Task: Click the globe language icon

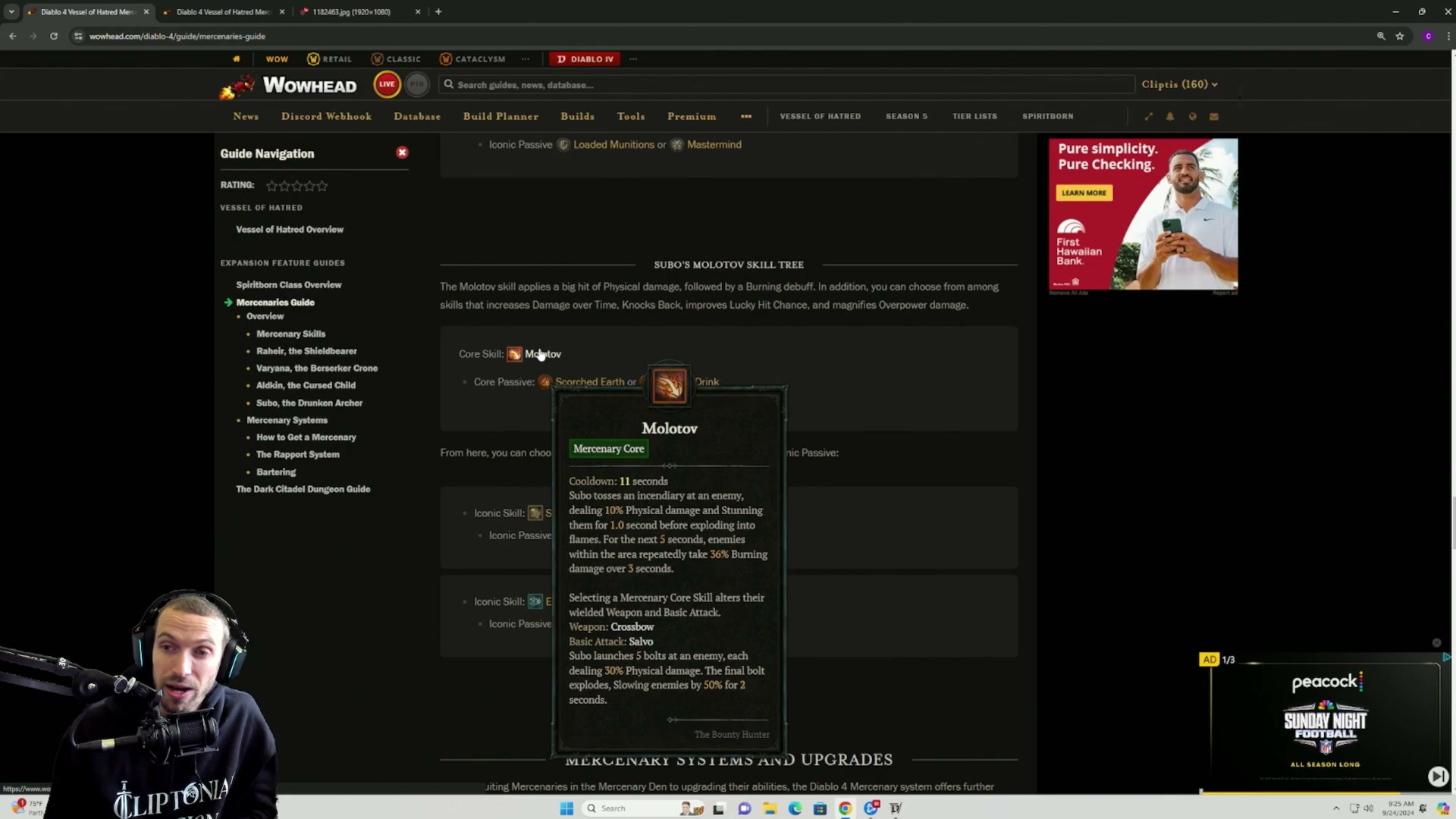Action: (1192, 116)
